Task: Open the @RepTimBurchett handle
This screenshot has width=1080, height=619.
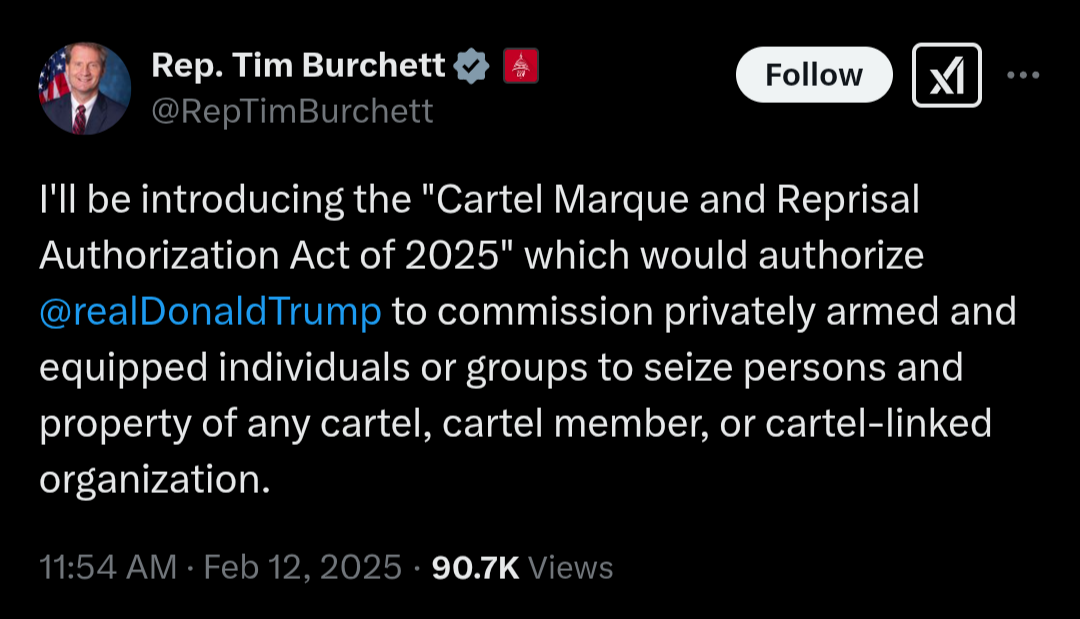Action: click(x=292, y=111)
